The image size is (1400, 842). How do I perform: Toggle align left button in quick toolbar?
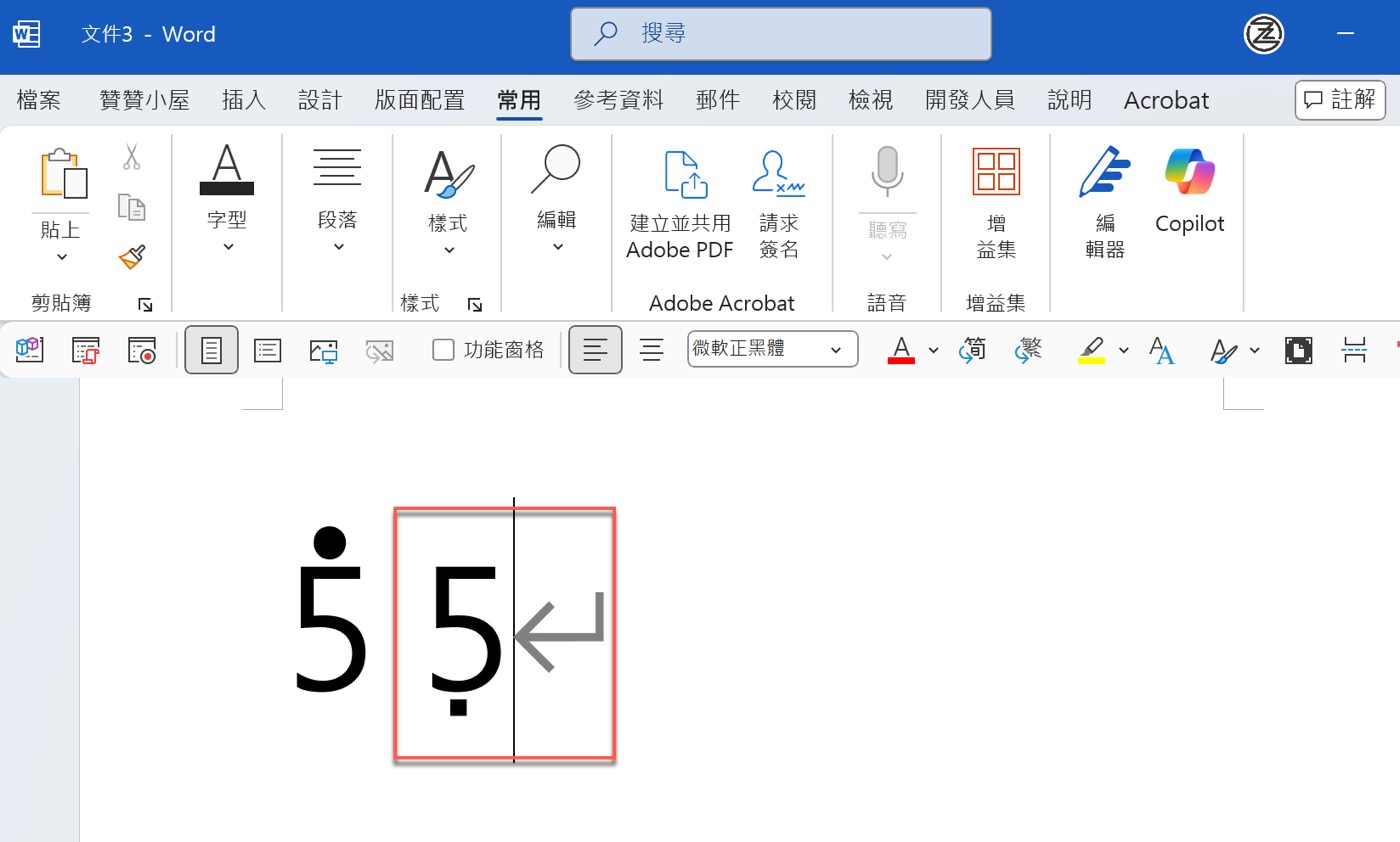[x=595, y=350]
